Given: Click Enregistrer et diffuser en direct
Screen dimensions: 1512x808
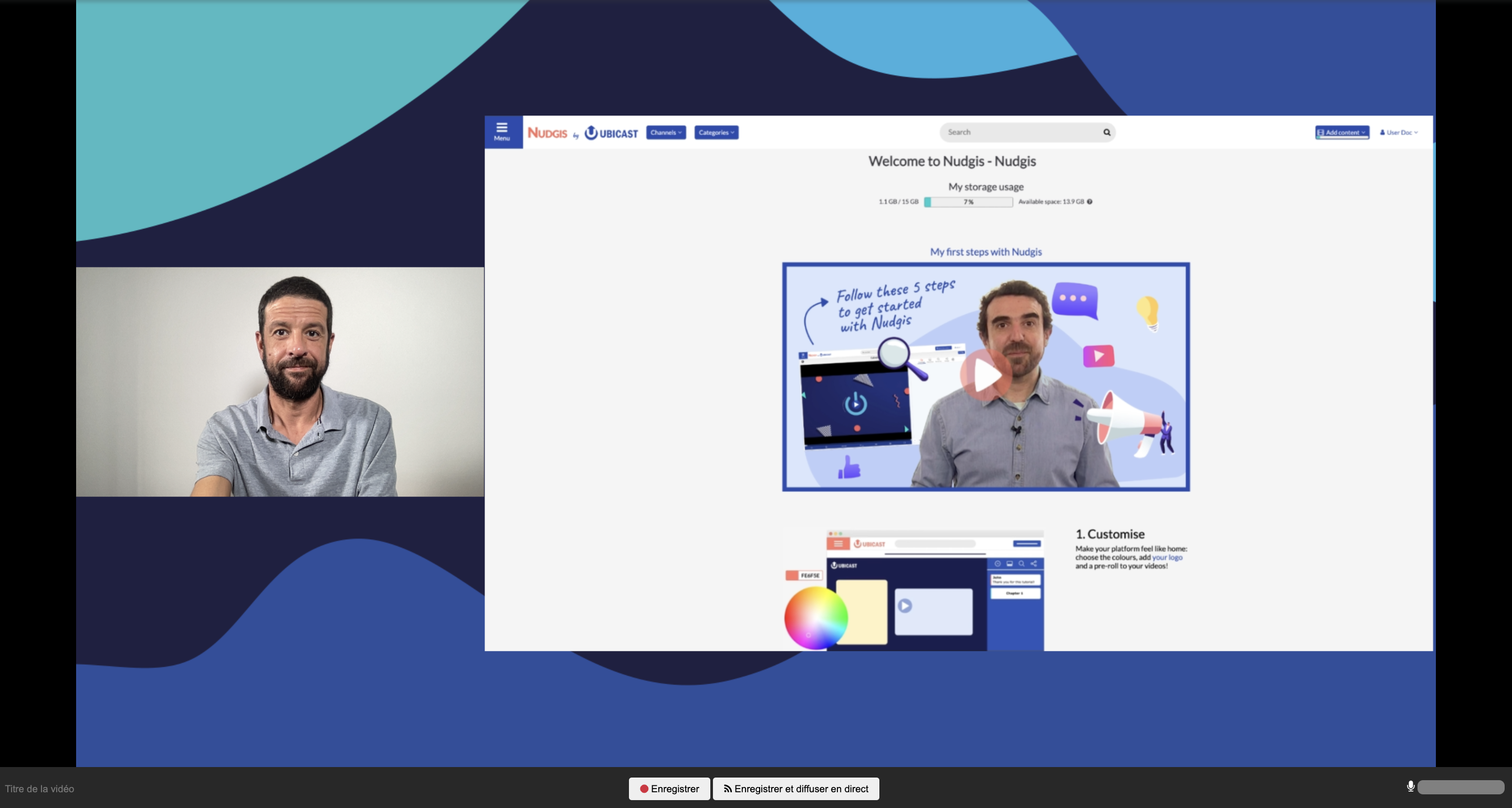Looking at the screenshot, I should pos(796,789).
